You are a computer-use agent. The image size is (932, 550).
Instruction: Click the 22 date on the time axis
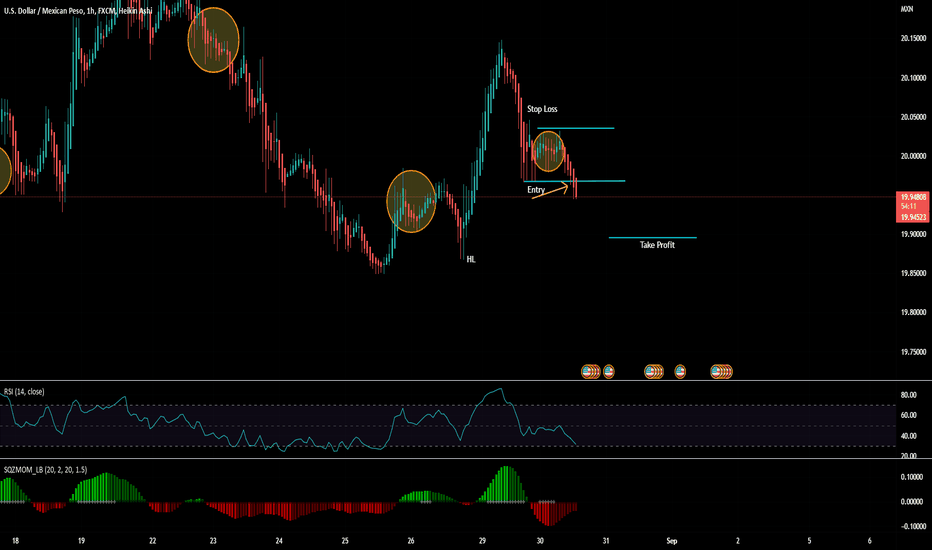[x=152, y=540]
